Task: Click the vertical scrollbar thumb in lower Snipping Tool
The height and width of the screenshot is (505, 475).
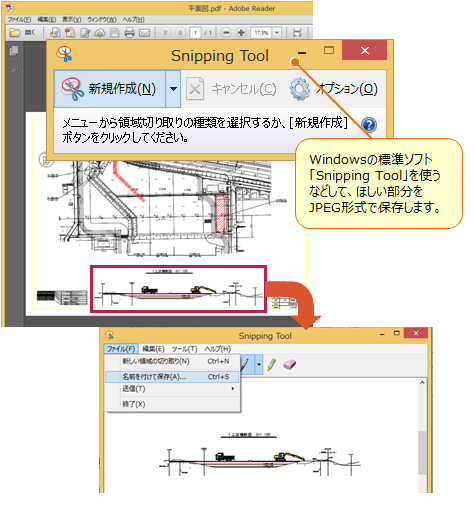Action: click(422, 453)
